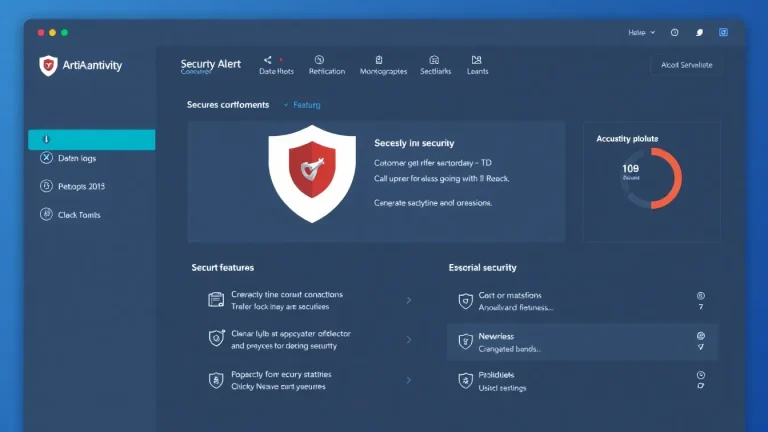Click the Newriess shield icon
768x432 pixels.
[465, 341]
